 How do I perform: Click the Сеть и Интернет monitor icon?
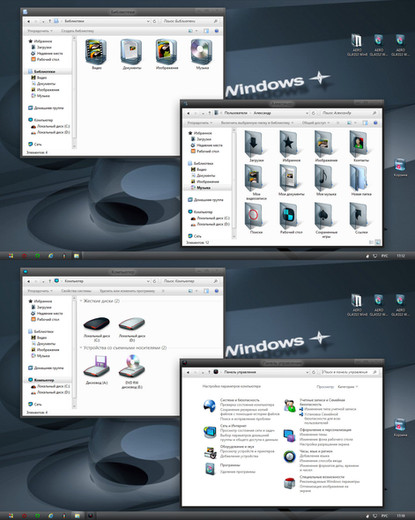pyautogui.click(x=210, y=432)
